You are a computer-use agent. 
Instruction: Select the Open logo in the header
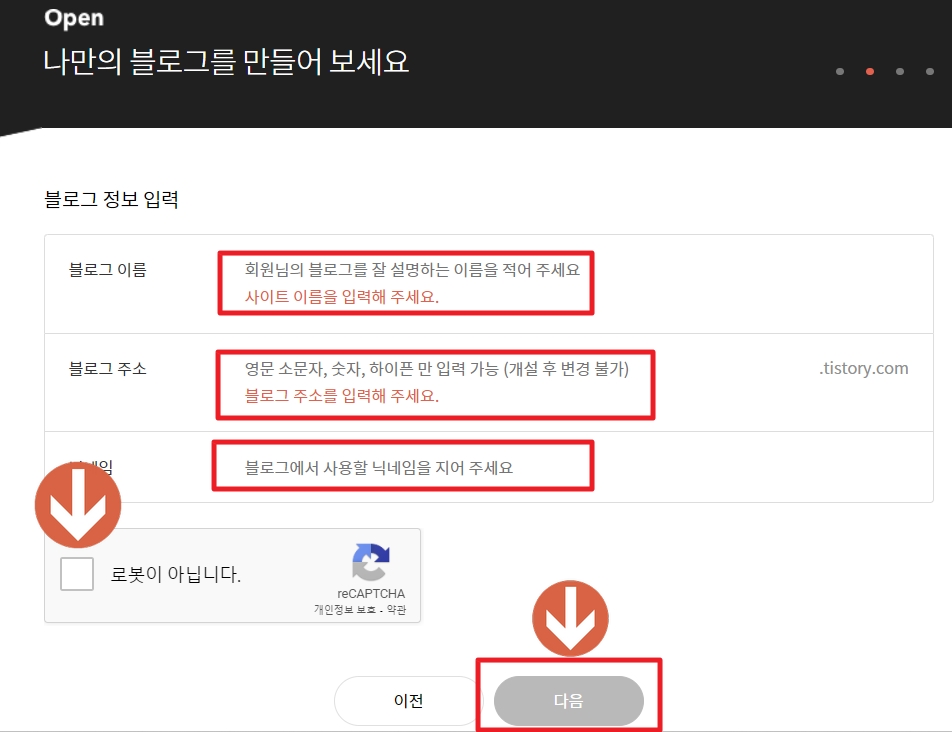(x=74, y=17)
